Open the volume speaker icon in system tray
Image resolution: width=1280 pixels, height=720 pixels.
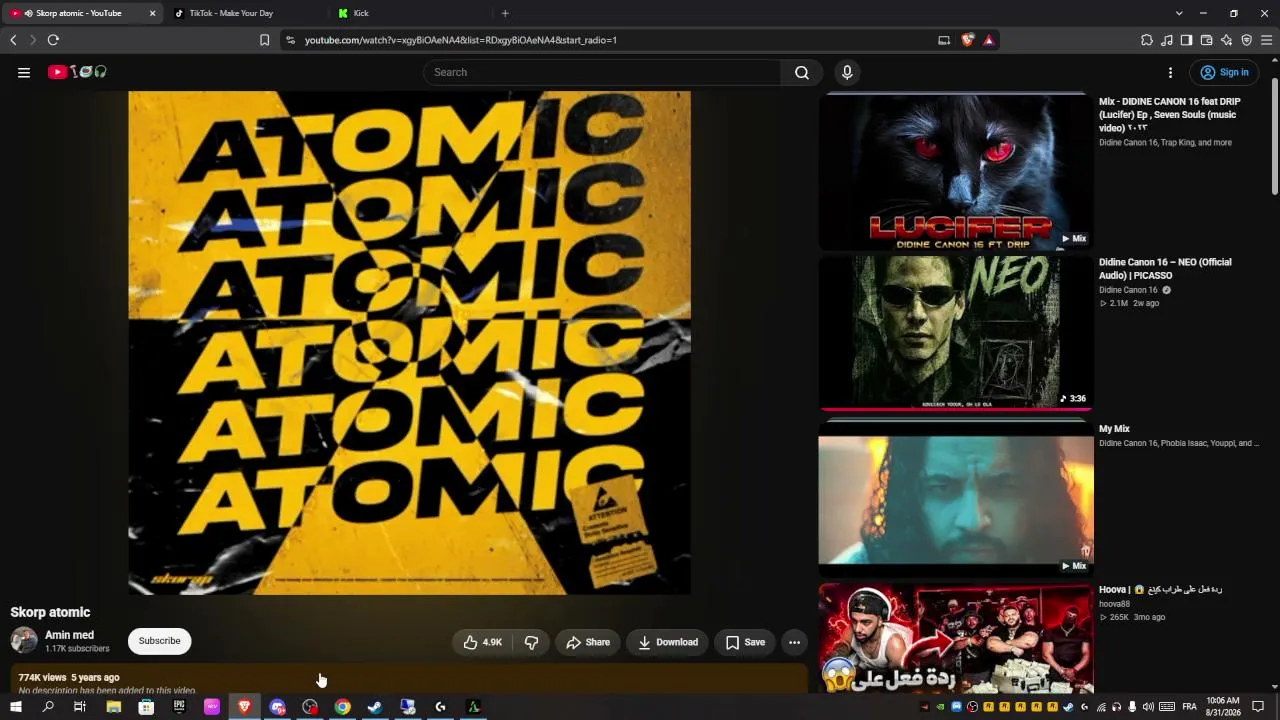point(1148,707)
